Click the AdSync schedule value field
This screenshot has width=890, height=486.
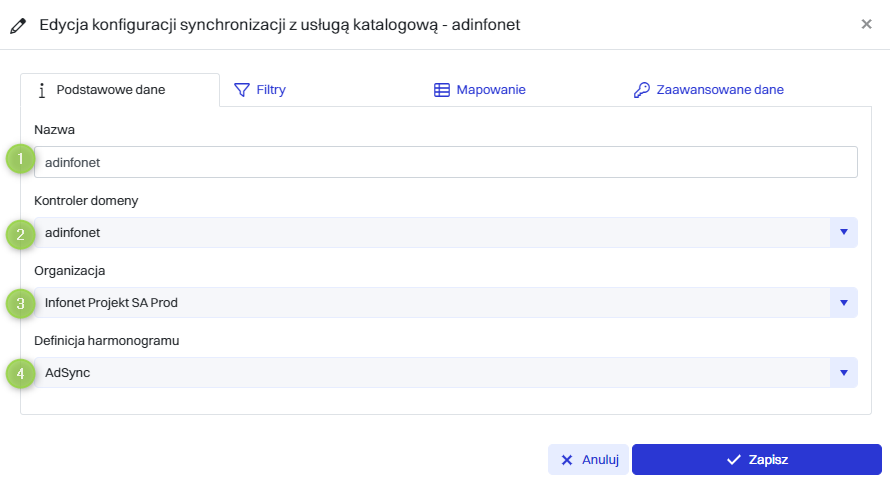click(430, 373)
